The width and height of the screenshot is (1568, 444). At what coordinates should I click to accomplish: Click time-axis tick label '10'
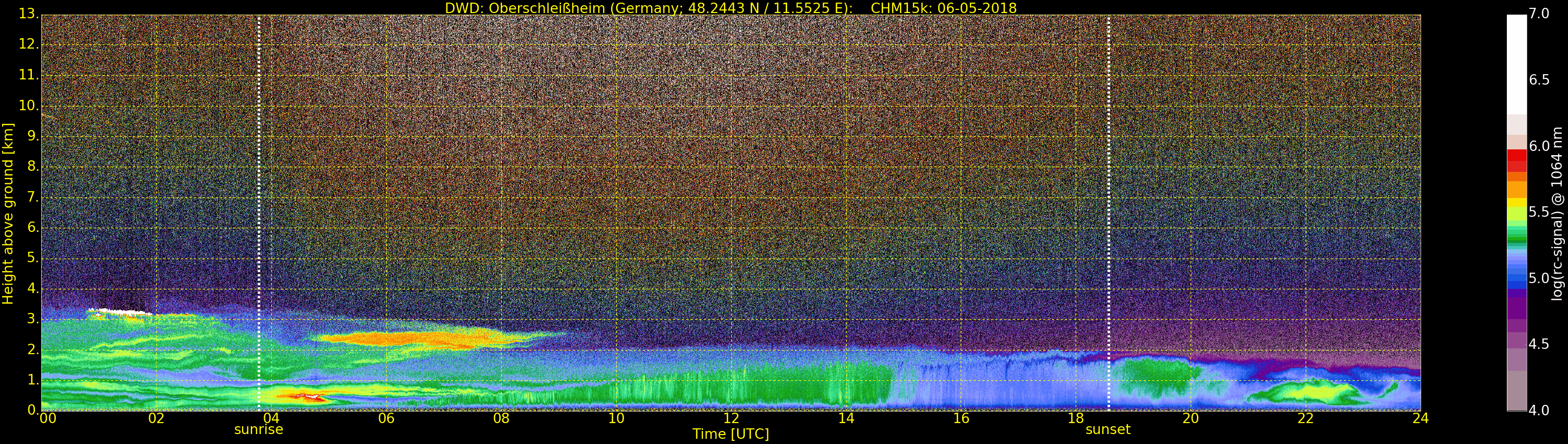616,418
